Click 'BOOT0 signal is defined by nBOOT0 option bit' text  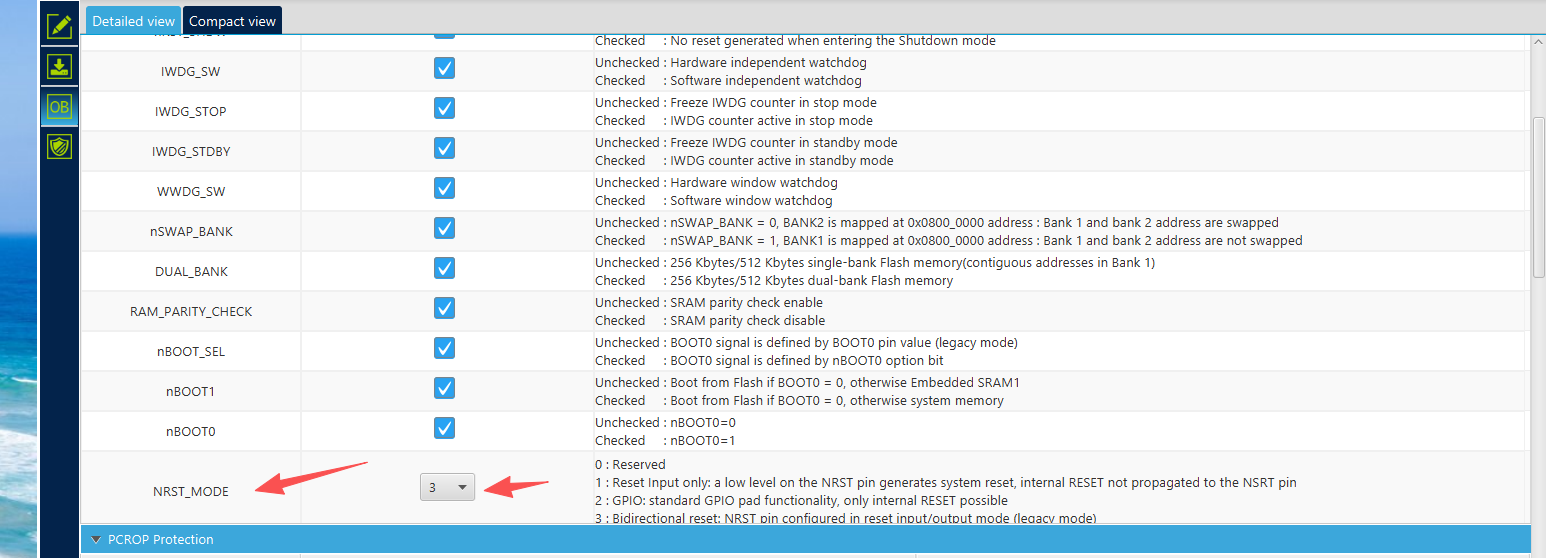click(x=806, y=361)
